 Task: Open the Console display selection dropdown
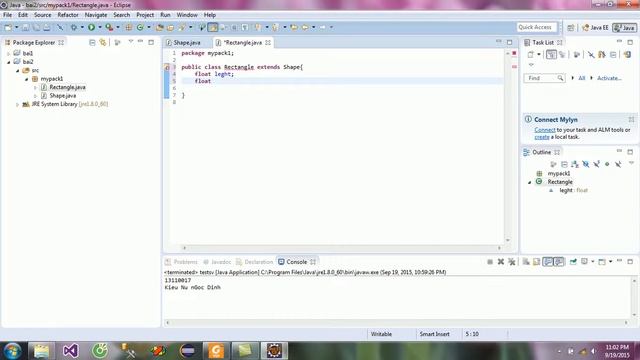(593, 262)
